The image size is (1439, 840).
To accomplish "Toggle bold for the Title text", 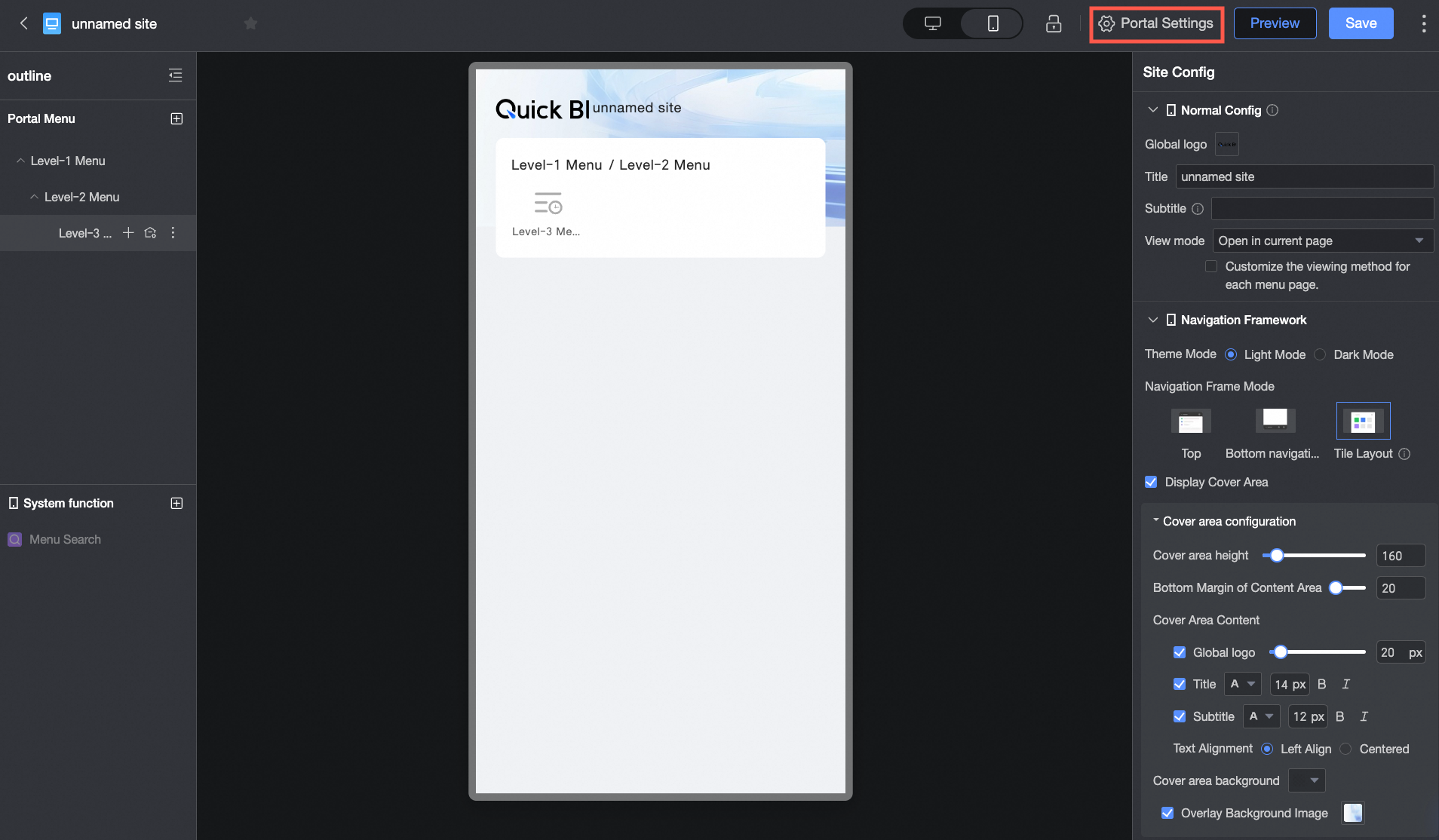I will 1322,684.
